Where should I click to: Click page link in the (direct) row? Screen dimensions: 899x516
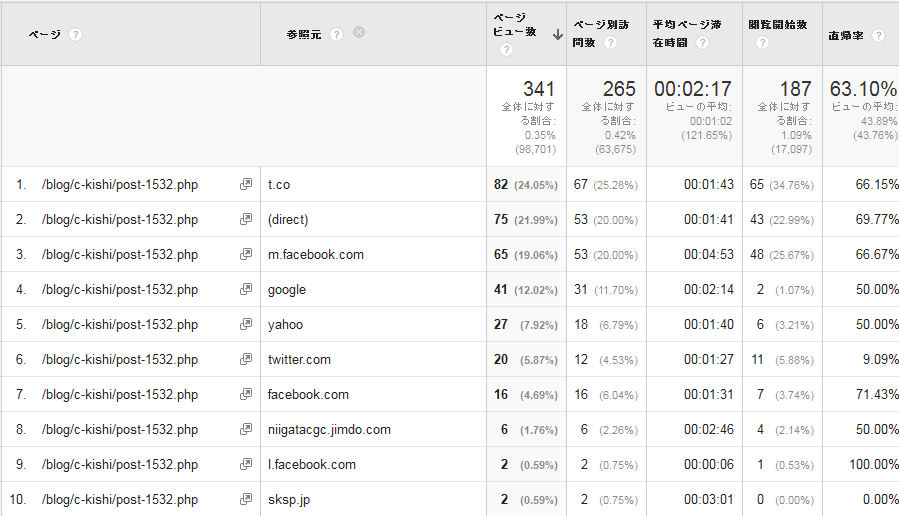point(120,220)
